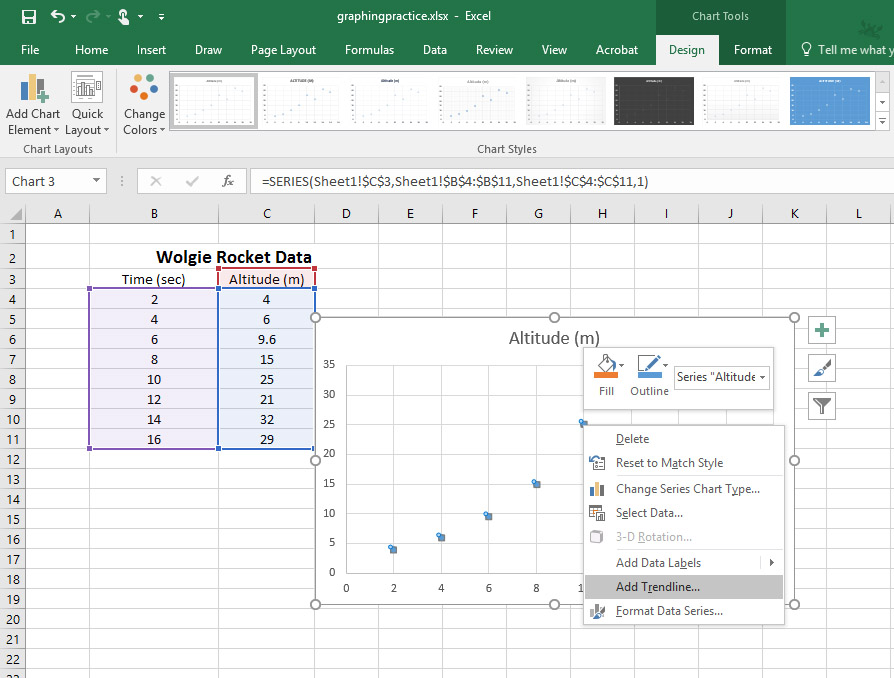Select Format Data Series menu entry
Viewport: 894px width, 678px height.
click(668, 611)
